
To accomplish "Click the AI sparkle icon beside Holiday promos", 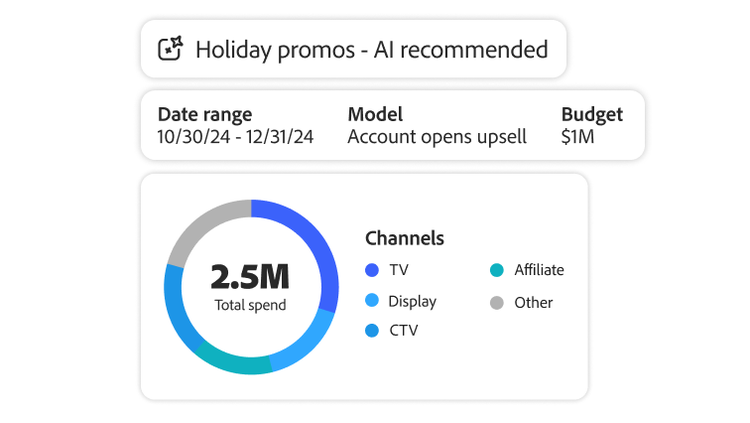I will click(170, 48).
